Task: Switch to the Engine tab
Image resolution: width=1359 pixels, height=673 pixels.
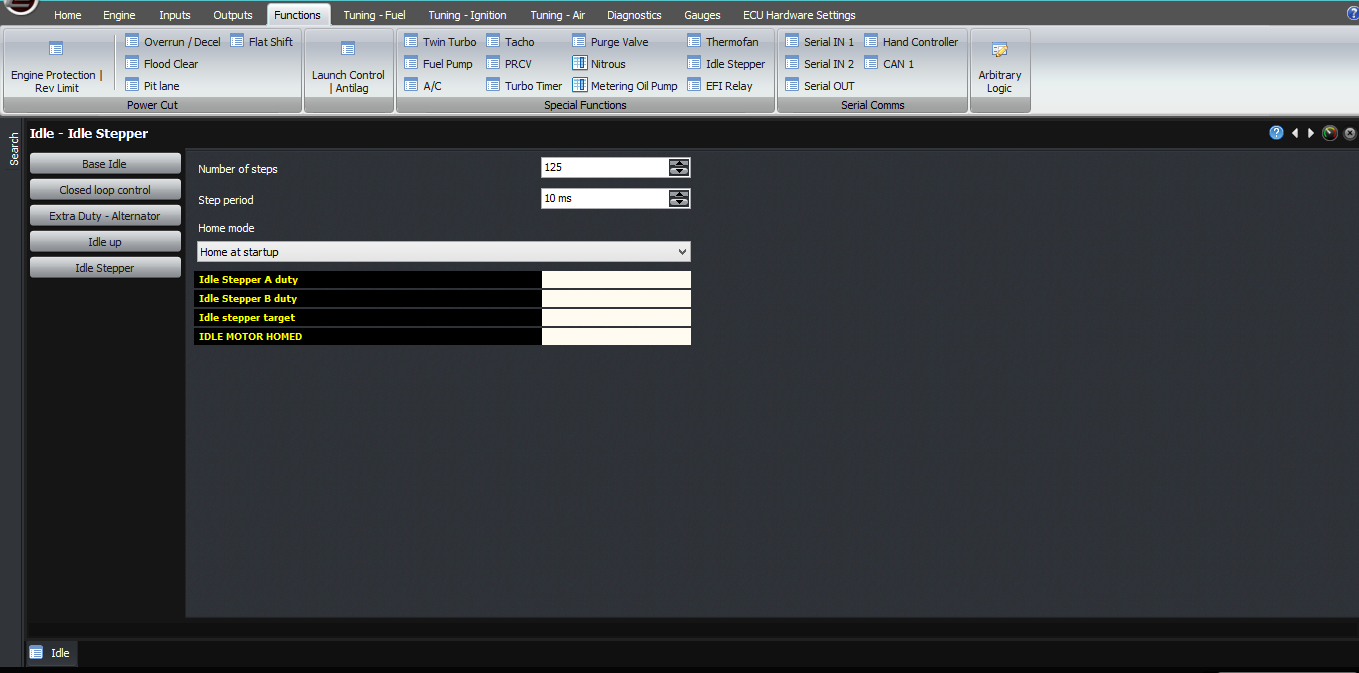Action: click(119, 15)
